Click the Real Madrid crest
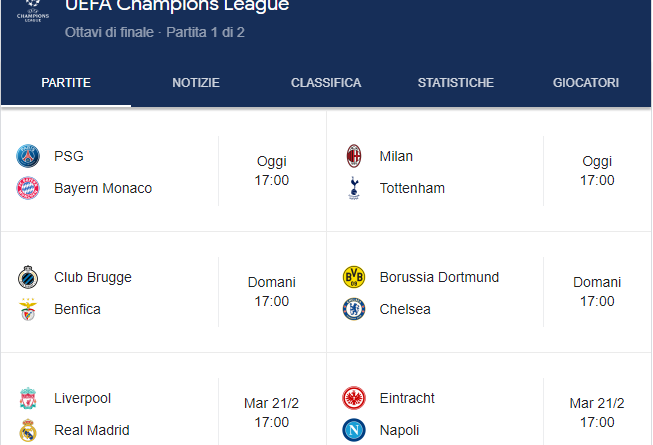The height and width of the screenshot is (445, 653). [x=28, y=430]
